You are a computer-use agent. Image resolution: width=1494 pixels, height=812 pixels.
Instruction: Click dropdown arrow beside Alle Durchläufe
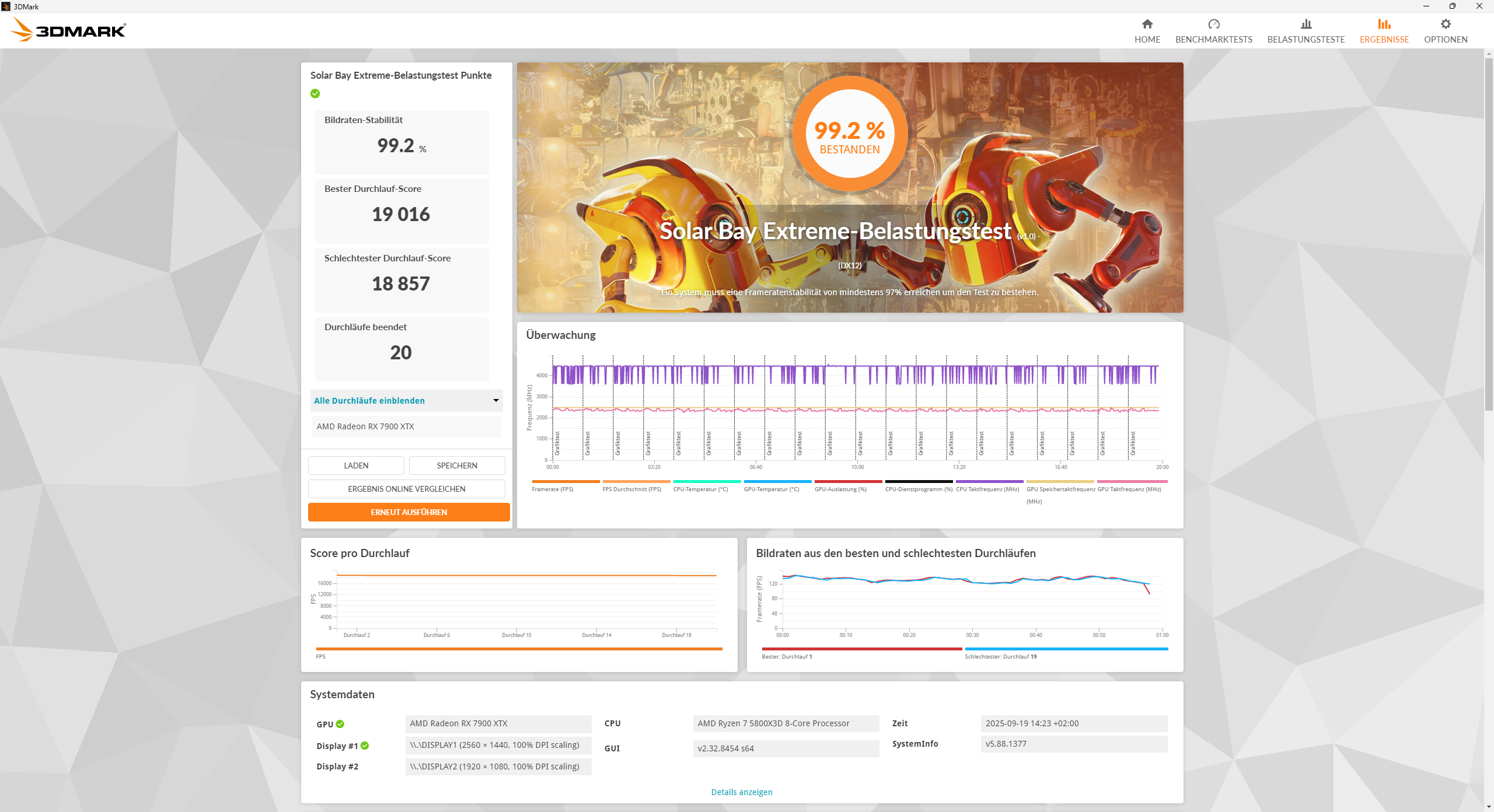495,400
